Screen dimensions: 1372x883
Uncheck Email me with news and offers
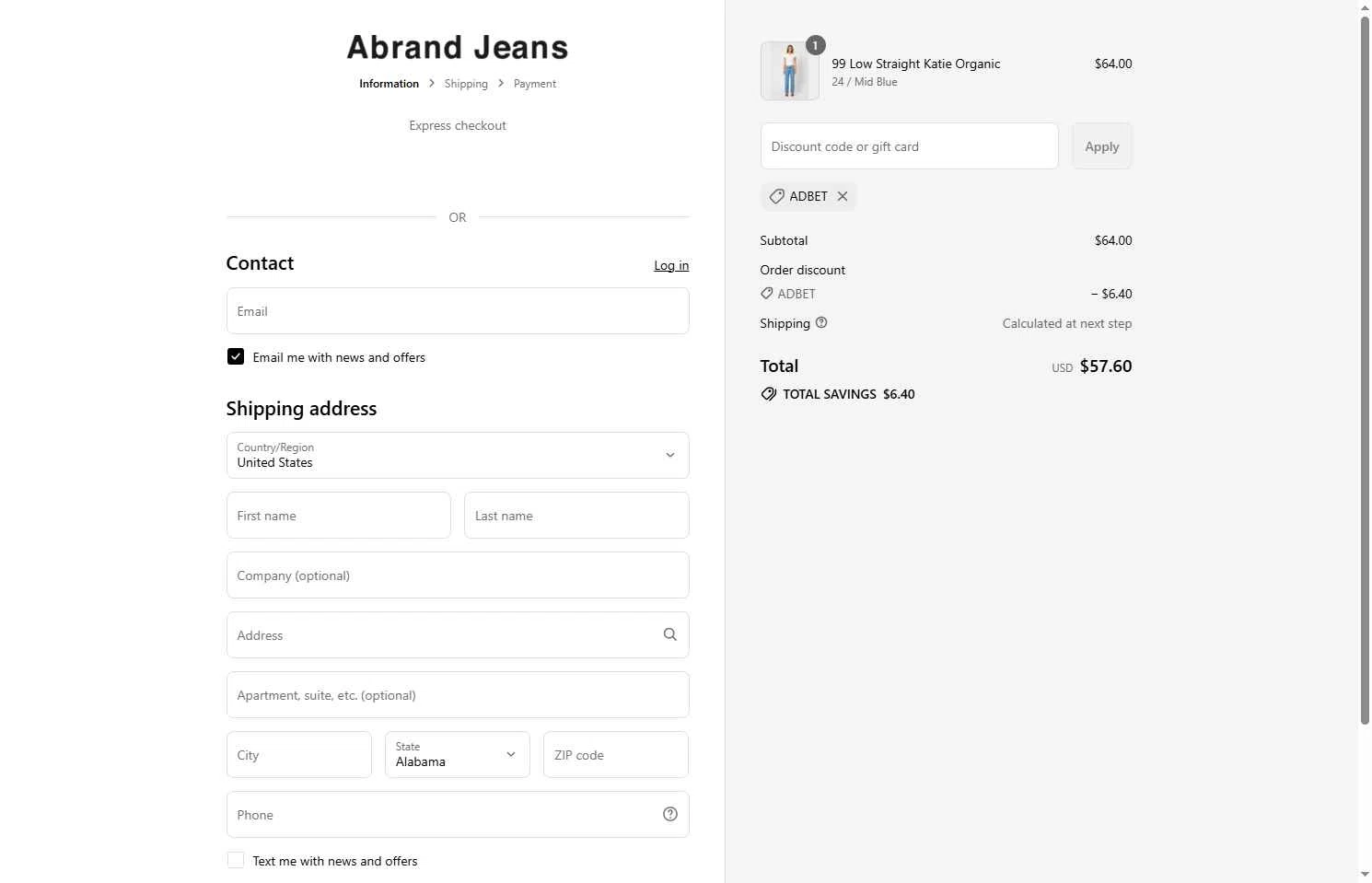pos(236,356)
